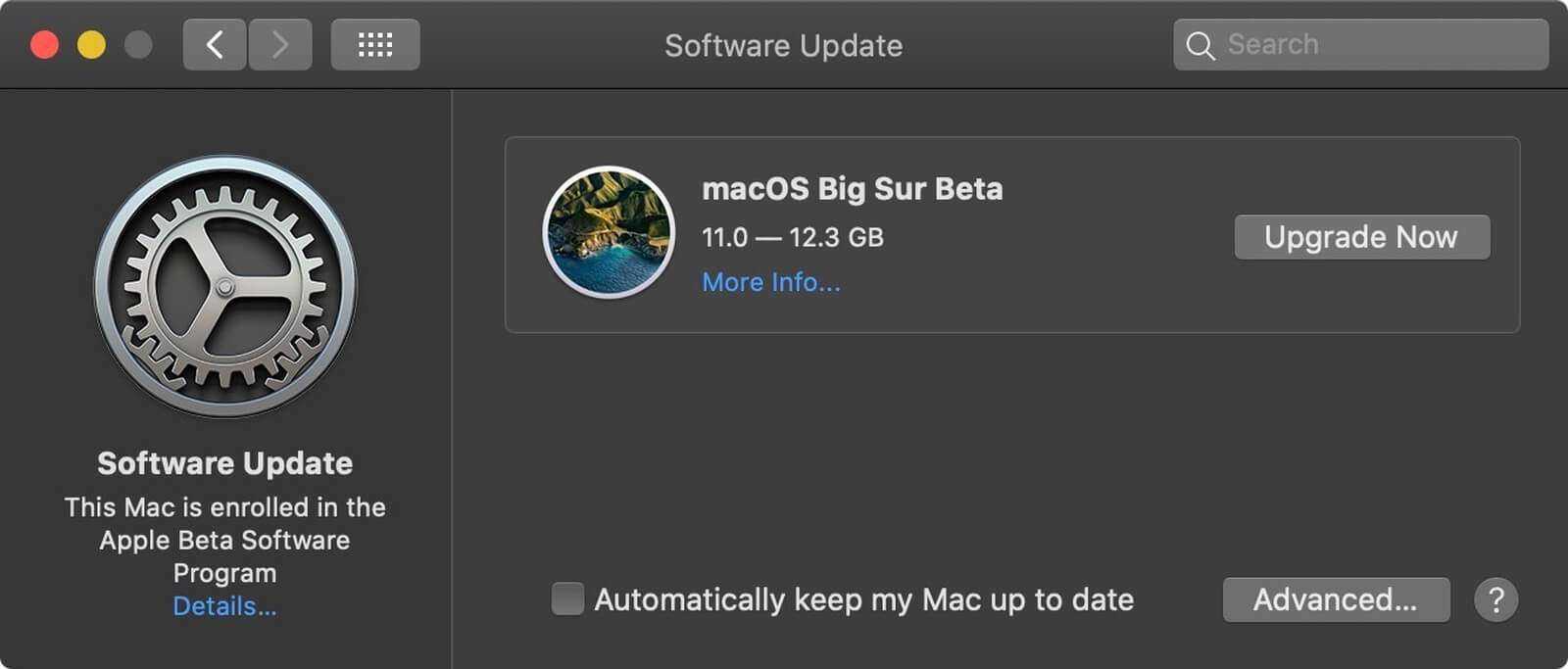Click the Apple Beta Software Program enrollment text
The height and width of the screenshot is (669, 1568).
click(224, 540)
